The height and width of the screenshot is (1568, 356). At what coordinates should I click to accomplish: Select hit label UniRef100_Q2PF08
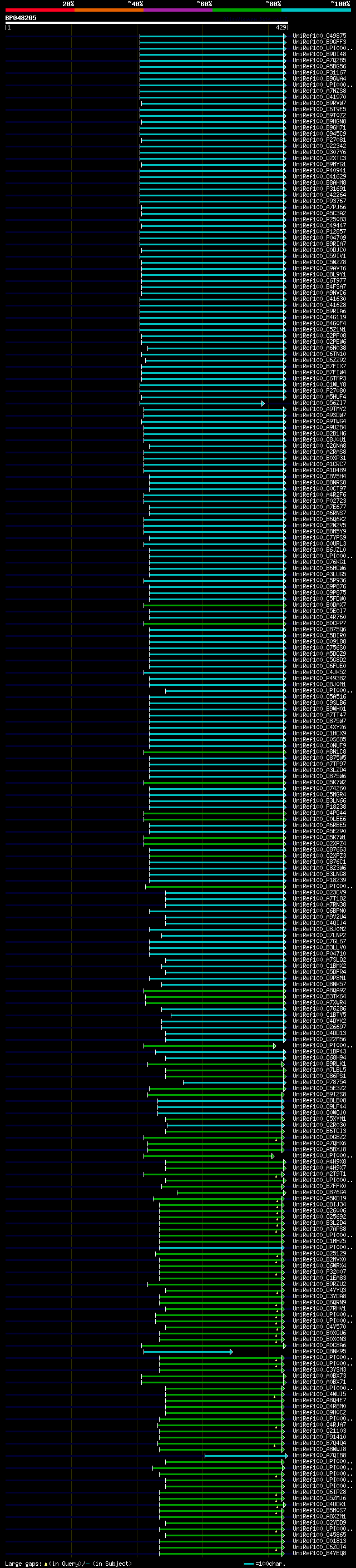pyautogui.click(x=319, y=335)
